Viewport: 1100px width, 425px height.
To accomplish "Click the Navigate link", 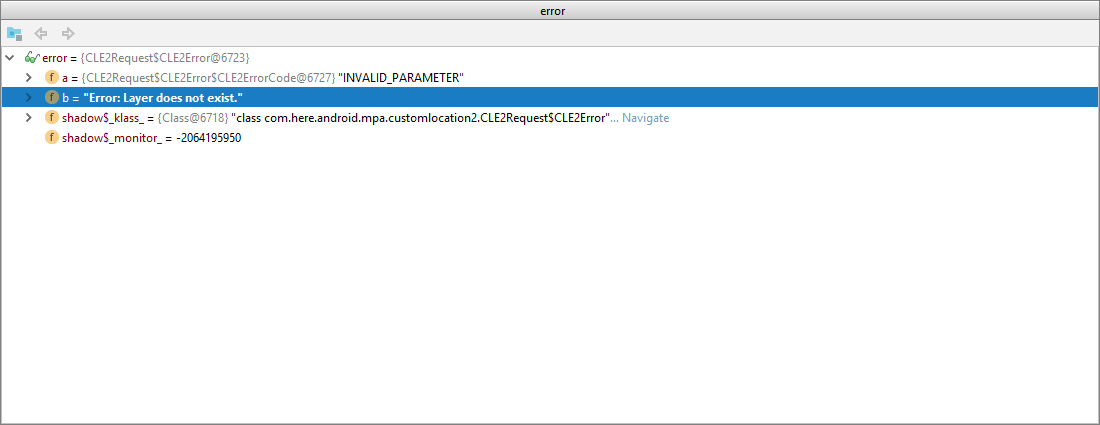I will coord(645,118).
